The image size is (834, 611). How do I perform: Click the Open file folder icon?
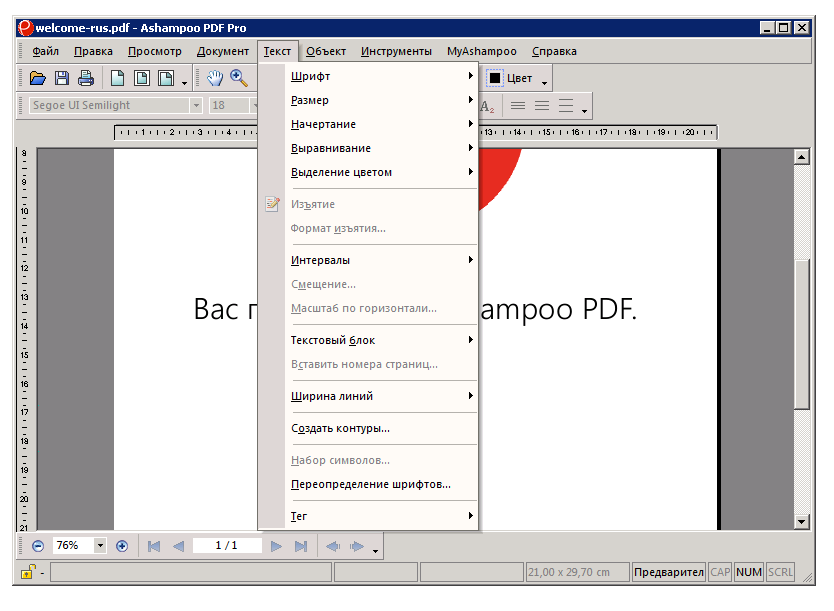click(37, 79)
